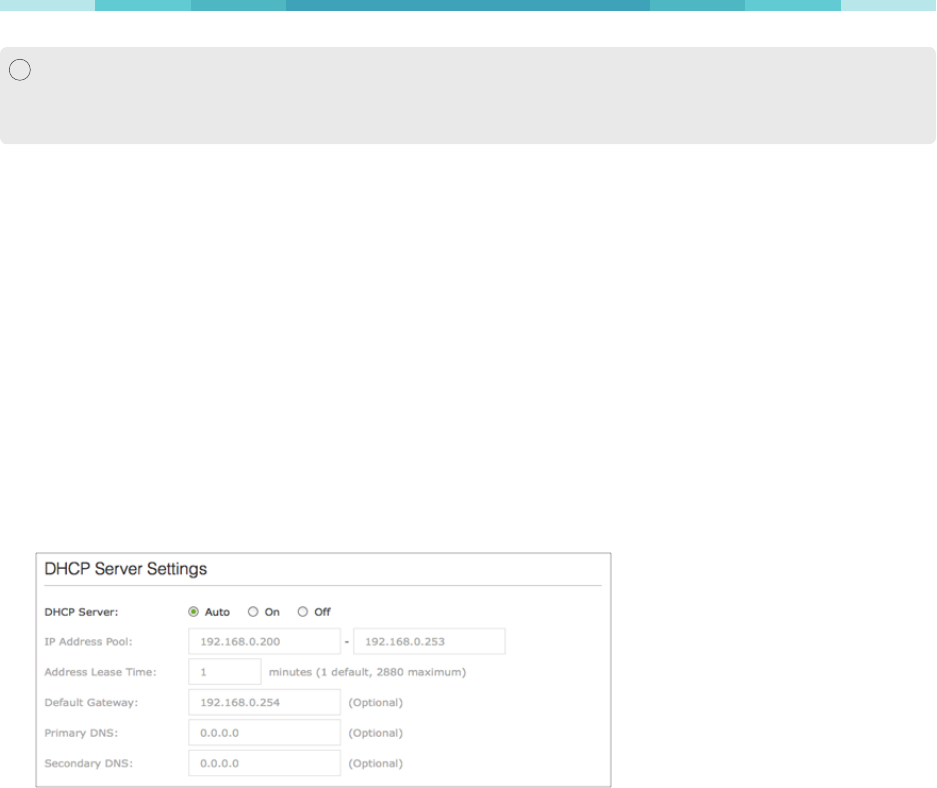The height and width of the screenshot is (788, 937).
Task: Click the (Optional) text beside Default Gateway
Action: [376, 703]
